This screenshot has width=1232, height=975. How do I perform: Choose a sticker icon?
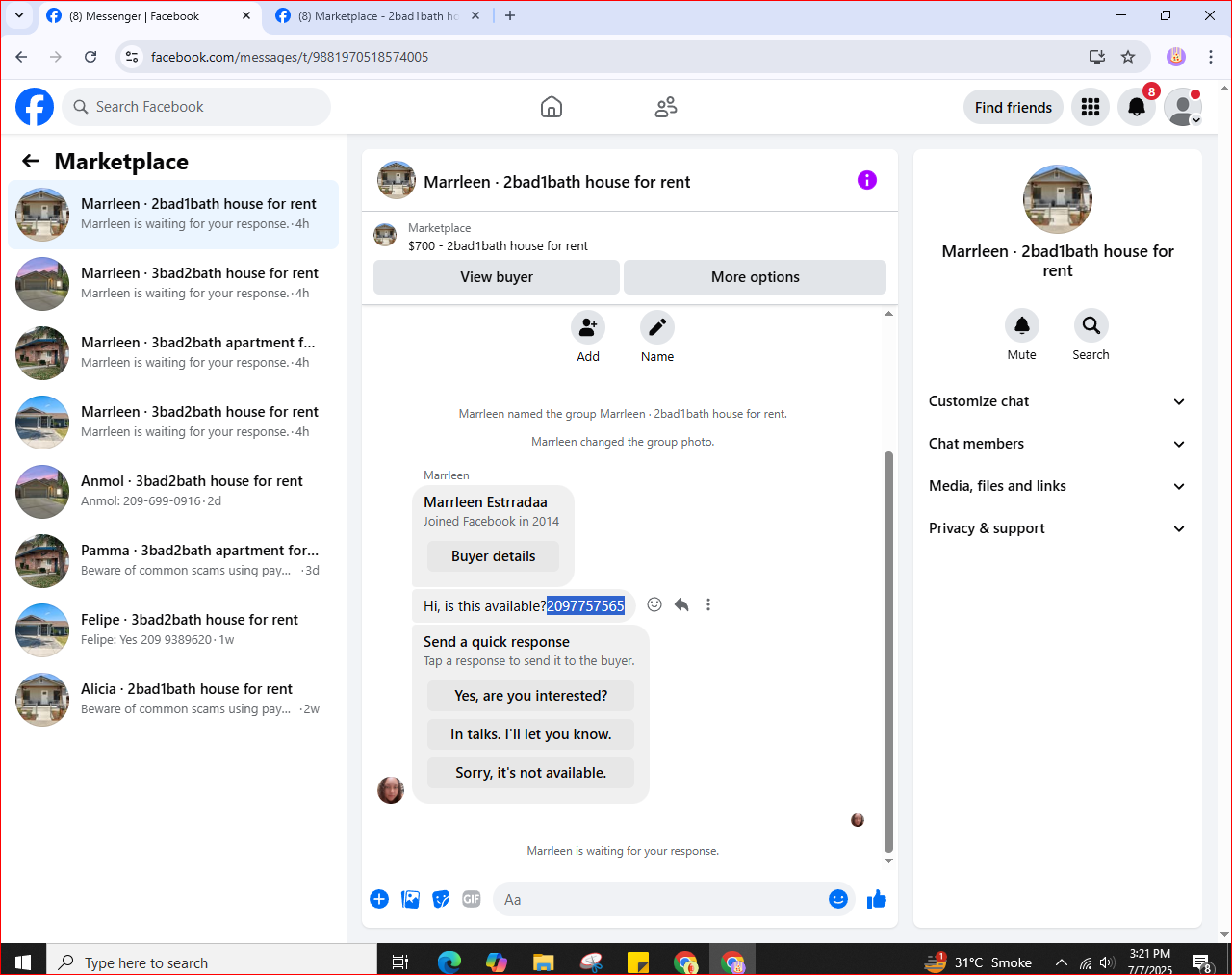[x=441, y=899]
